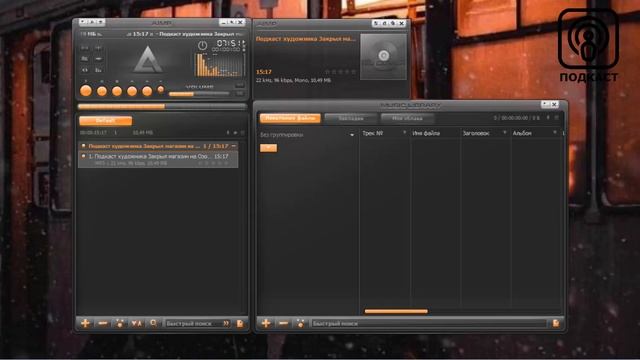Collapse the playlist group with the minus sign
The height and width of the screenshot is (360, 640).
pyautogui.click(x=234, y=146)
